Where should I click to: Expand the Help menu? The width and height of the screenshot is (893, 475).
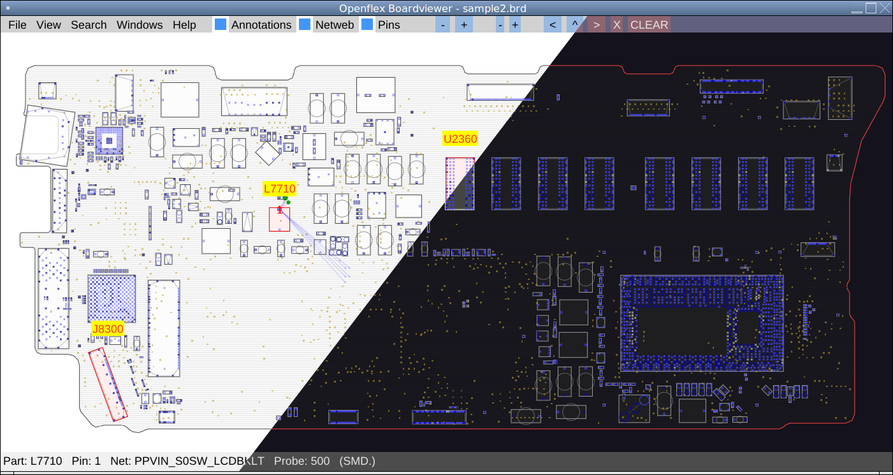pos(185,24)
